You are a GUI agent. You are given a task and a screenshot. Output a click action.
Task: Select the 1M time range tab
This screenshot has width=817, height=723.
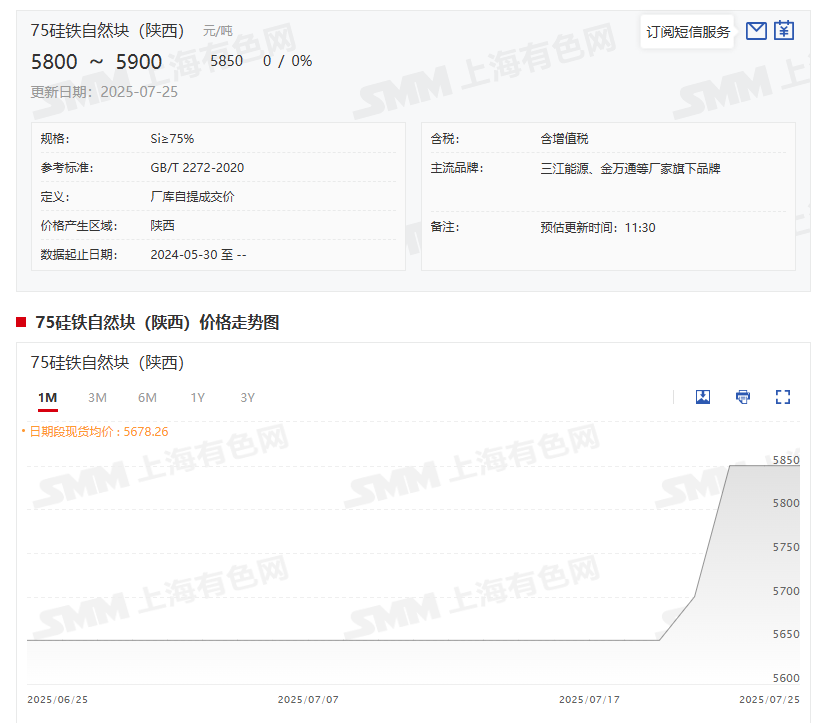47,398
